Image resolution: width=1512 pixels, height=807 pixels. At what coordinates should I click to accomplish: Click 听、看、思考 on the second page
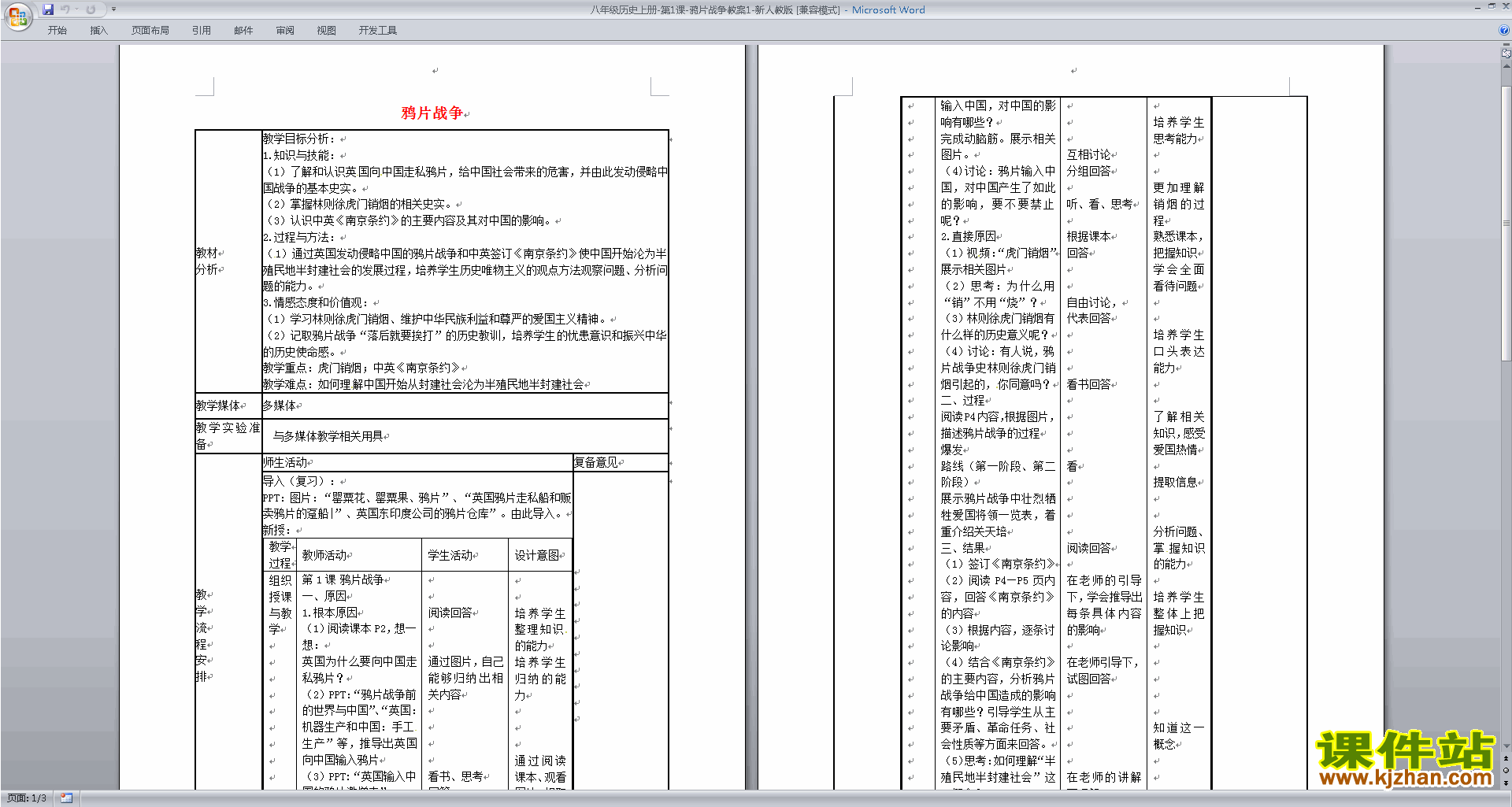pos(1099,204)
